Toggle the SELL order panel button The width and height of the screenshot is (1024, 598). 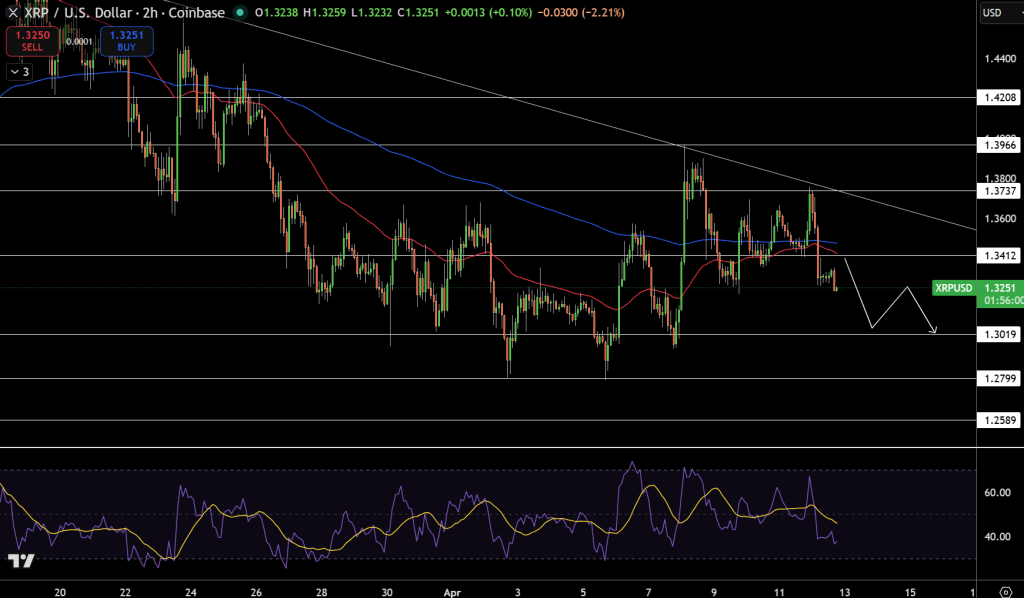tap(33, 42)
